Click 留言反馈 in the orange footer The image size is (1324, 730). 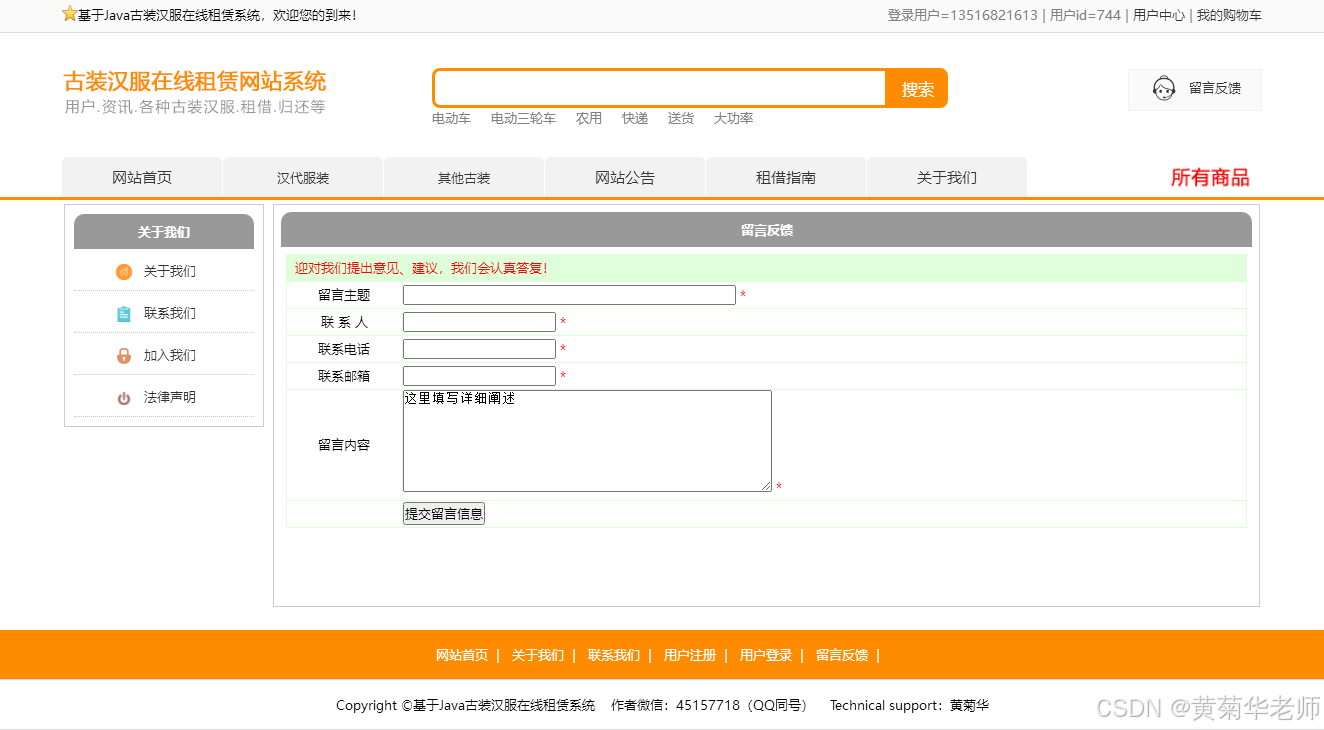[842, 656]
